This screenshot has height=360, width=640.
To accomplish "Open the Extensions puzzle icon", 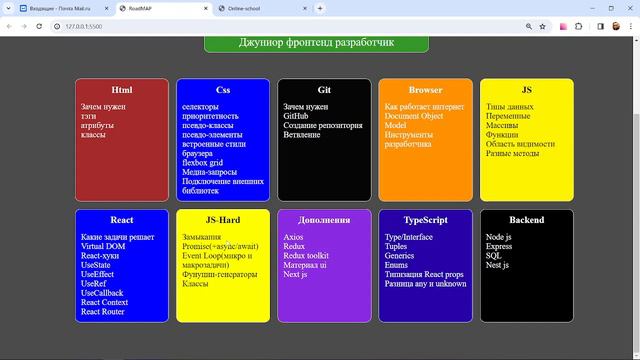I will pos(578,26).
